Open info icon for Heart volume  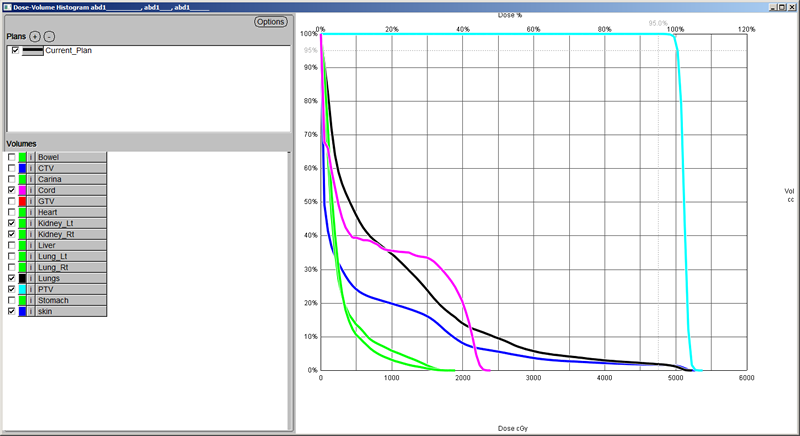(31, 211)
